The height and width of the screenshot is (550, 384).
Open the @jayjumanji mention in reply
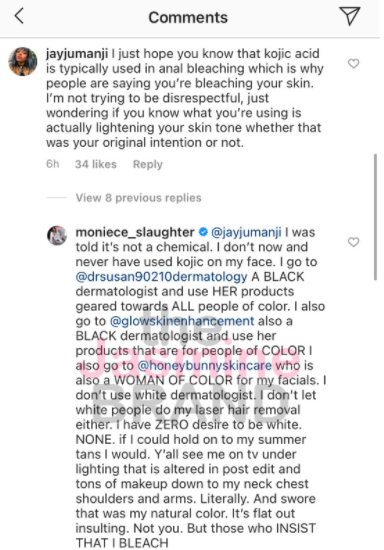click(246, 233)
